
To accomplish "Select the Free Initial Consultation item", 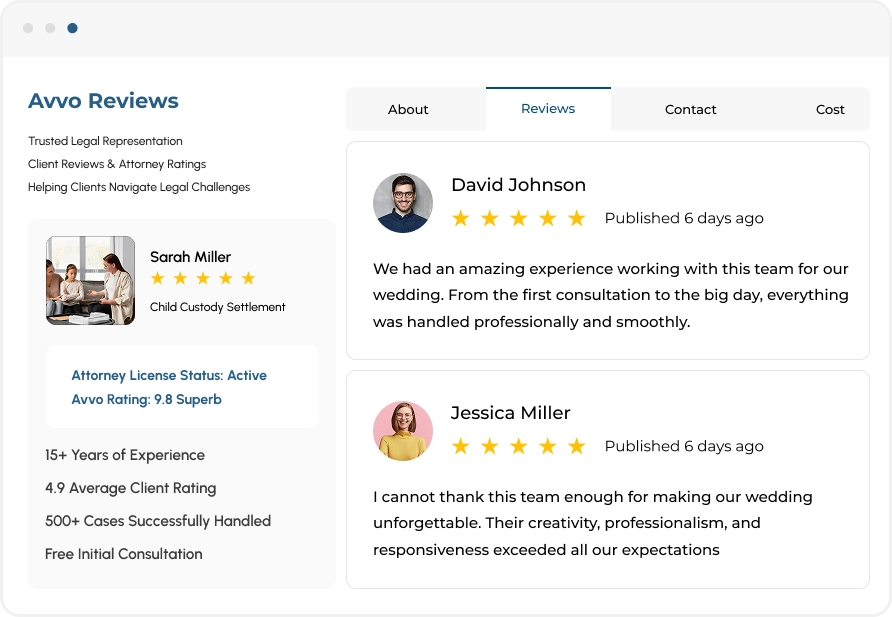I will [x=123, y=554].
